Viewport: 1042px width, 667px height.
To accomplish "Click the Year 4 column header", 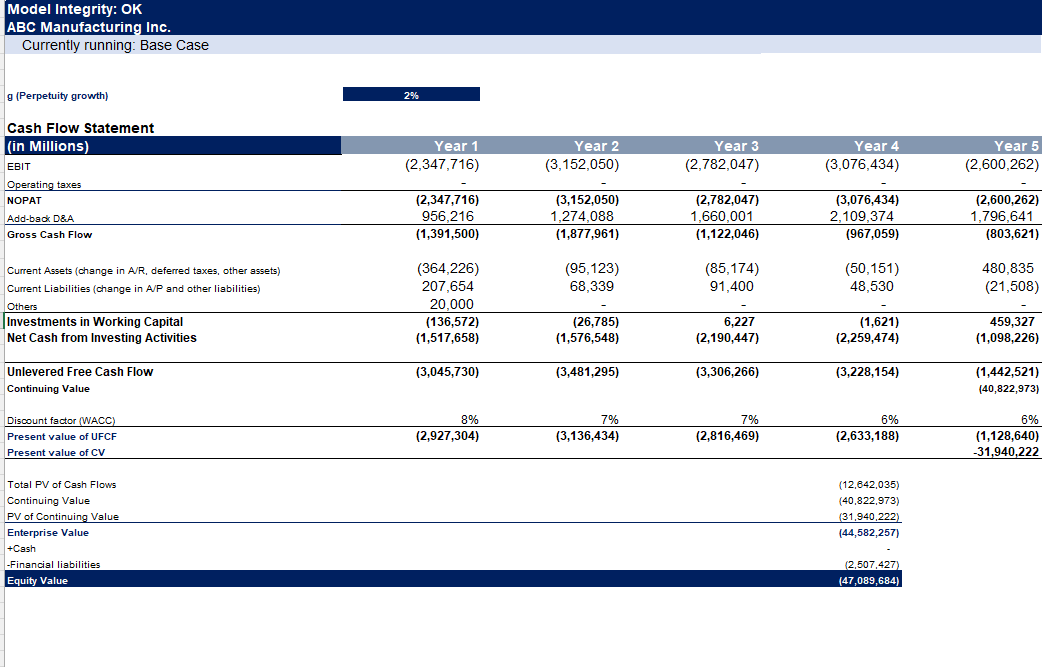I will [876, 146].
